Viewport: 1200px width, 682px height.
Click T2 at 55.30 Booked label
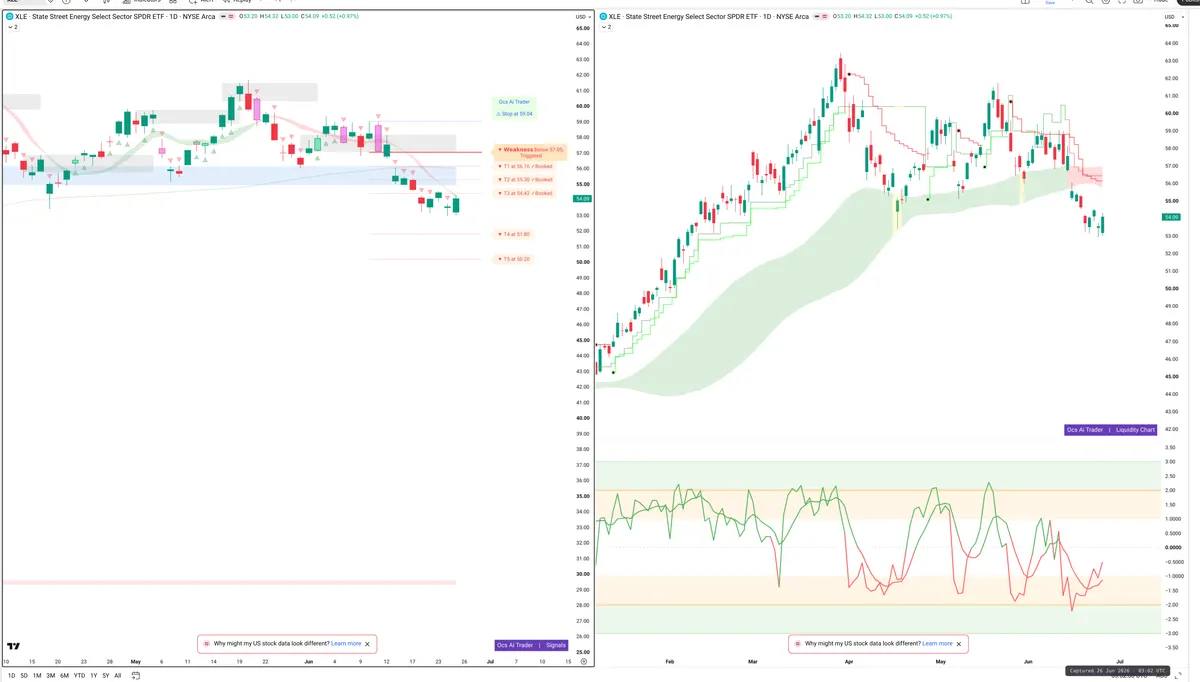(x=525, y=179)
